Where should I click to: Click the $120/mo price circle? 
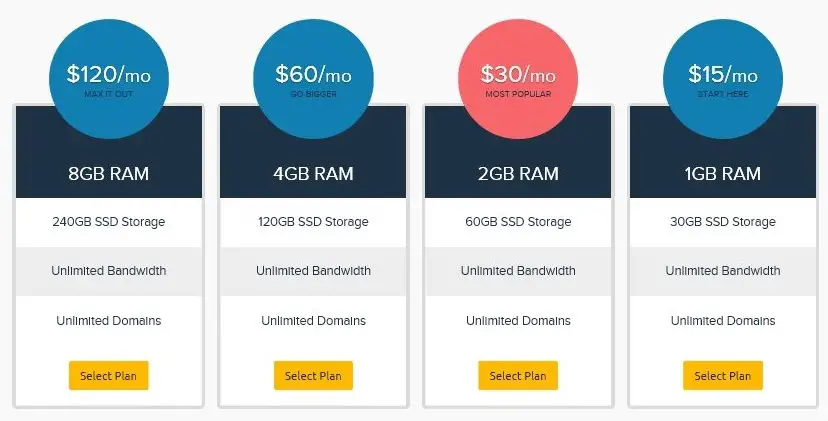pyautogui.click(x=109, y=79)
